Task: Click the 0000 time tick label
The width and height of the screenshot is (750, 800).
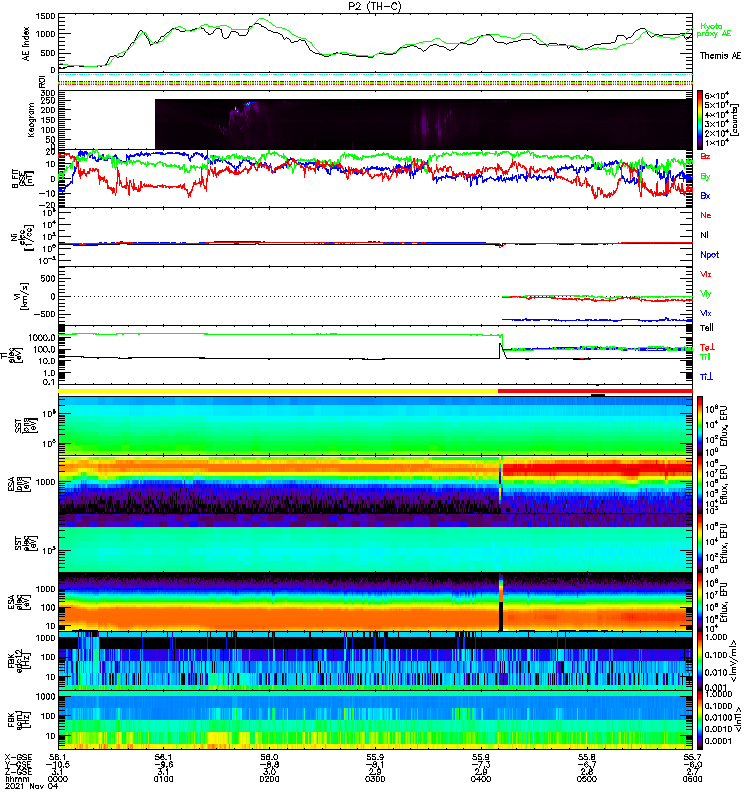Action: pos(58,779)
